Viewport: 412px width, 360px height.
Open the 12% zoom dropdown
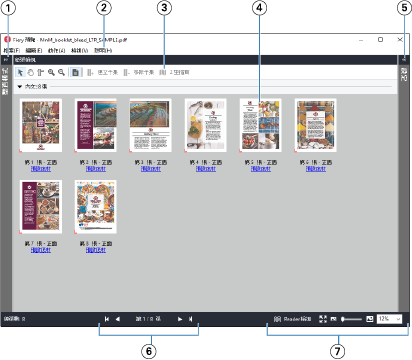point(389,319)
